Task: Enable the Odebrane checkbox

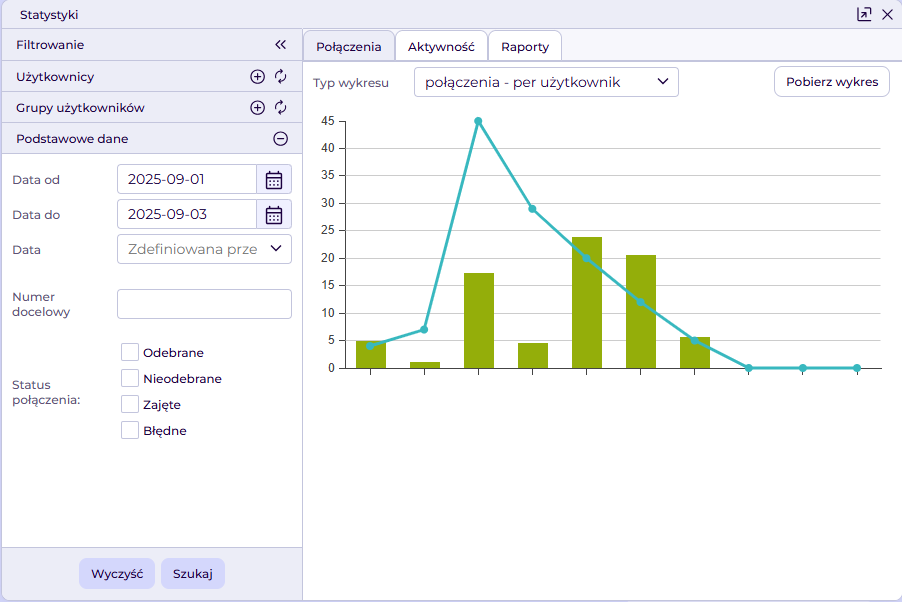Action: [x=130, y=352]
